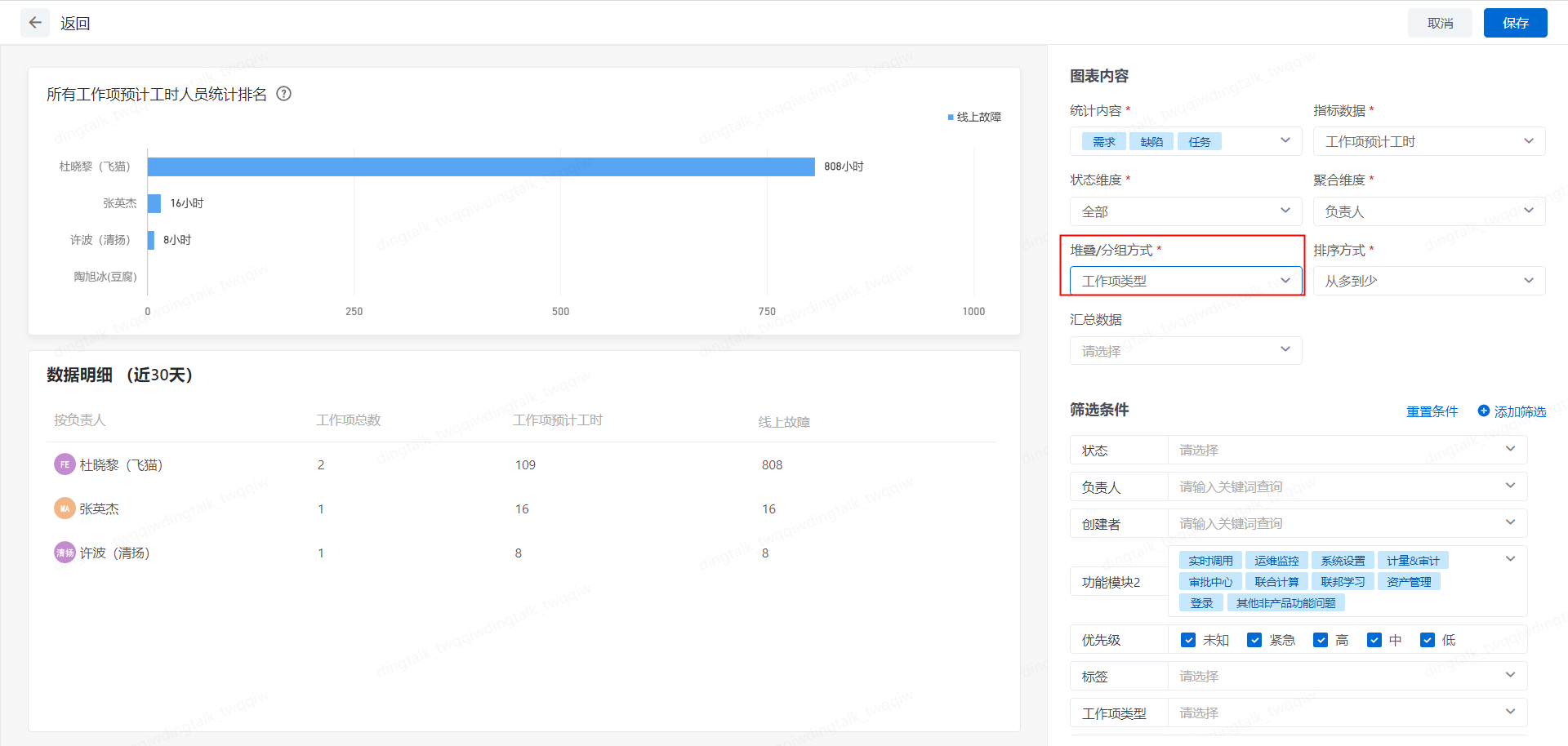Click the back arrow icon
This screenshot has width=1568, height=746.
click(35, 23)
